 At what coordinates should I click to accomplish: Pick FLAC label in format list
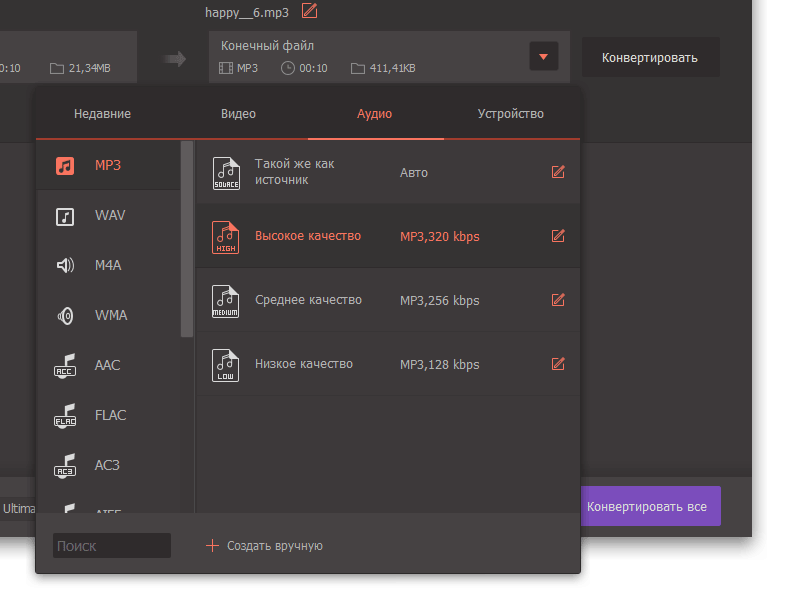[110, 415]
